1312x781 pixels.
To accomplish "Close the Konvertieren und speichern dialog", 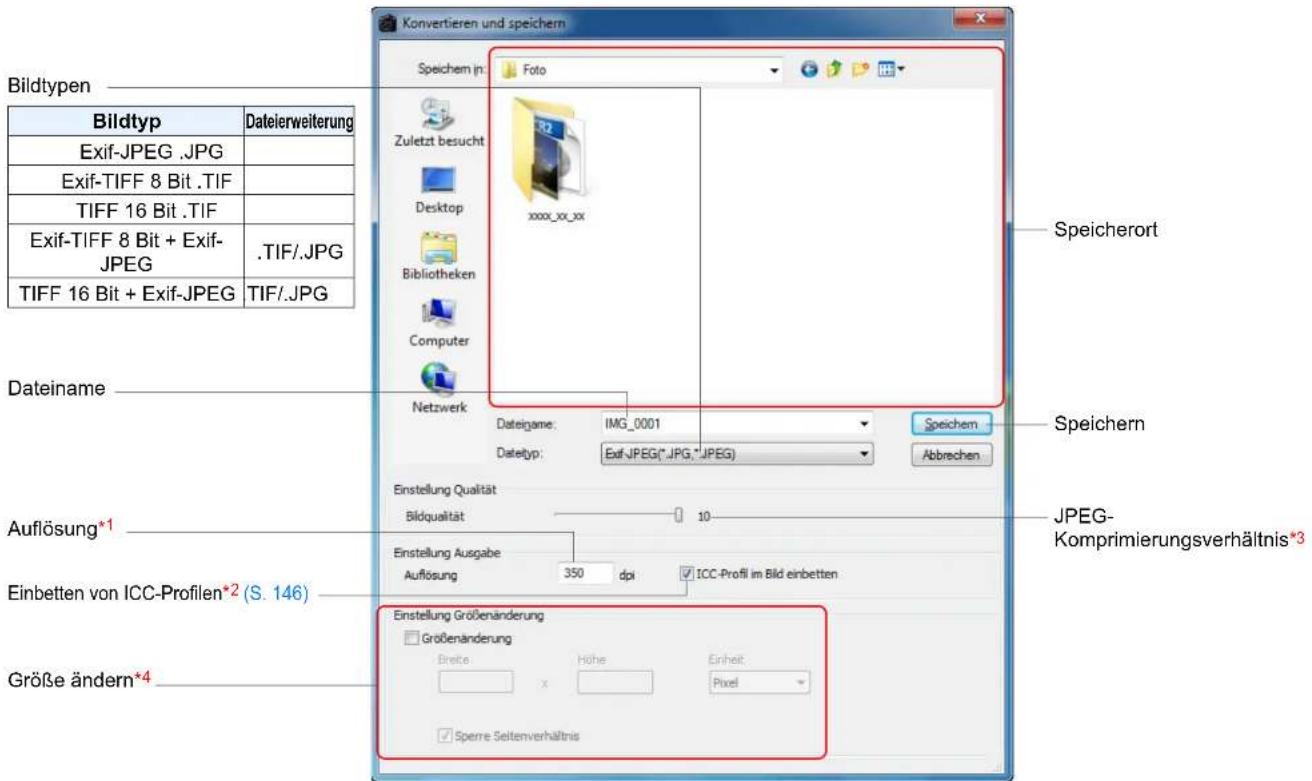I will click(x=982, y=19).
